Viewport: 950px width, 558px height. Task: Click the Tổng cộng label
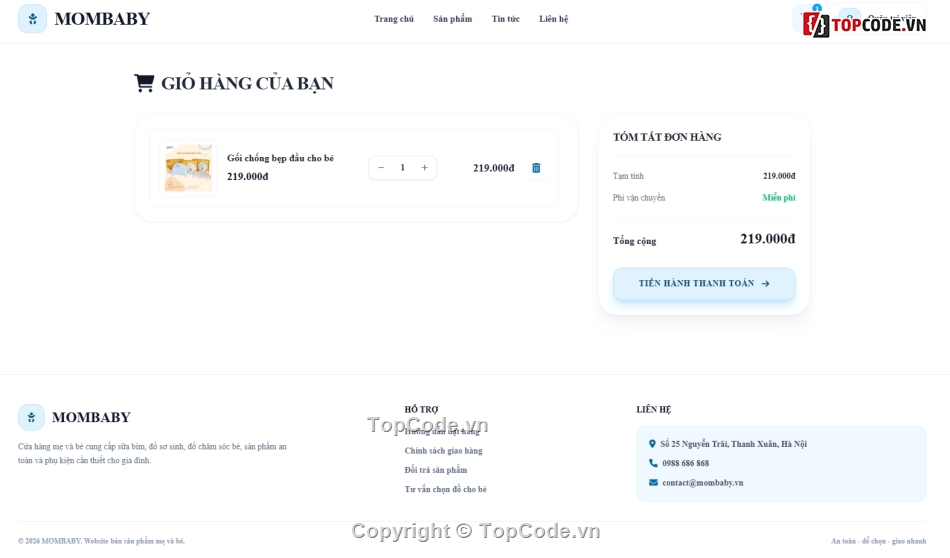634,241
